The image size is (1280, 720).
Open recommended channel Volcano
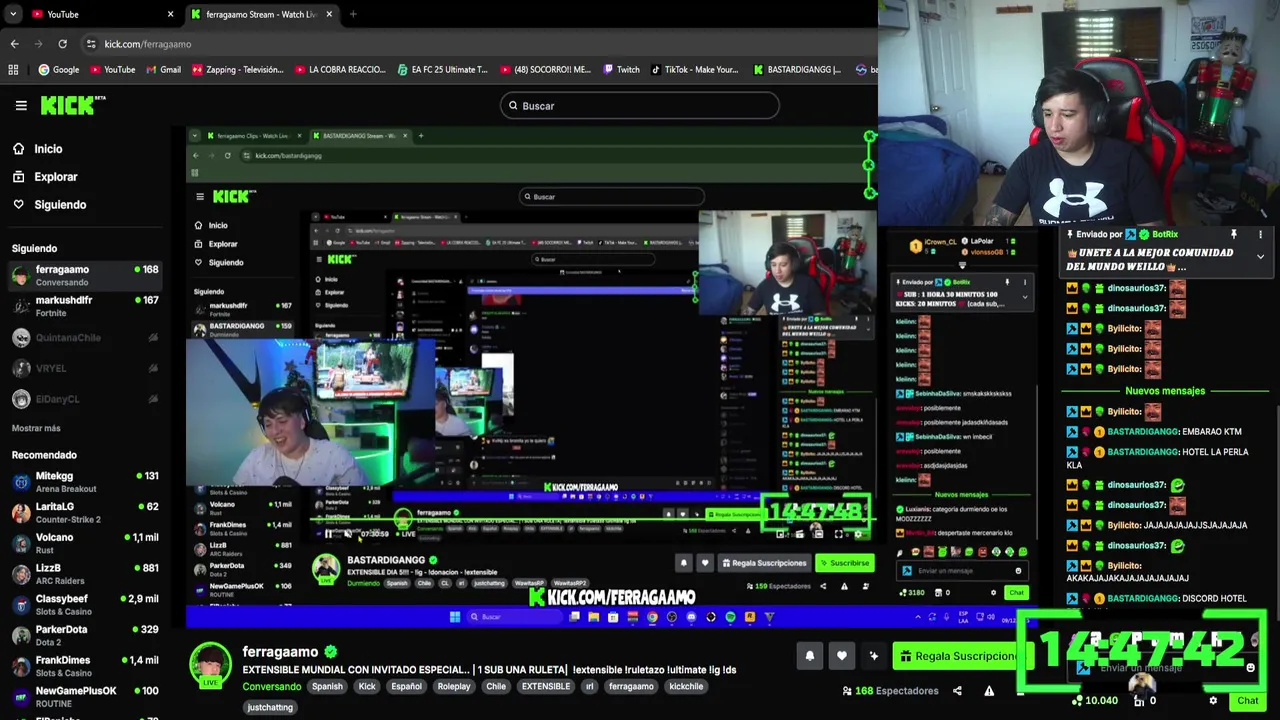86,543
